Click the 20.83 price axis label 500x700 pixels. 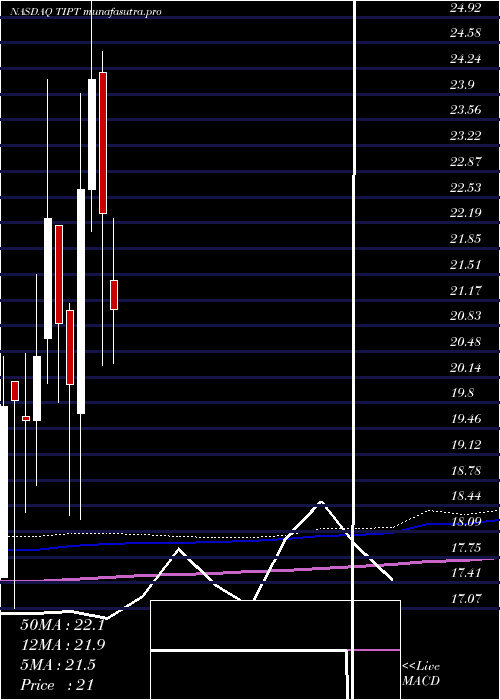(x=465, y=317)
